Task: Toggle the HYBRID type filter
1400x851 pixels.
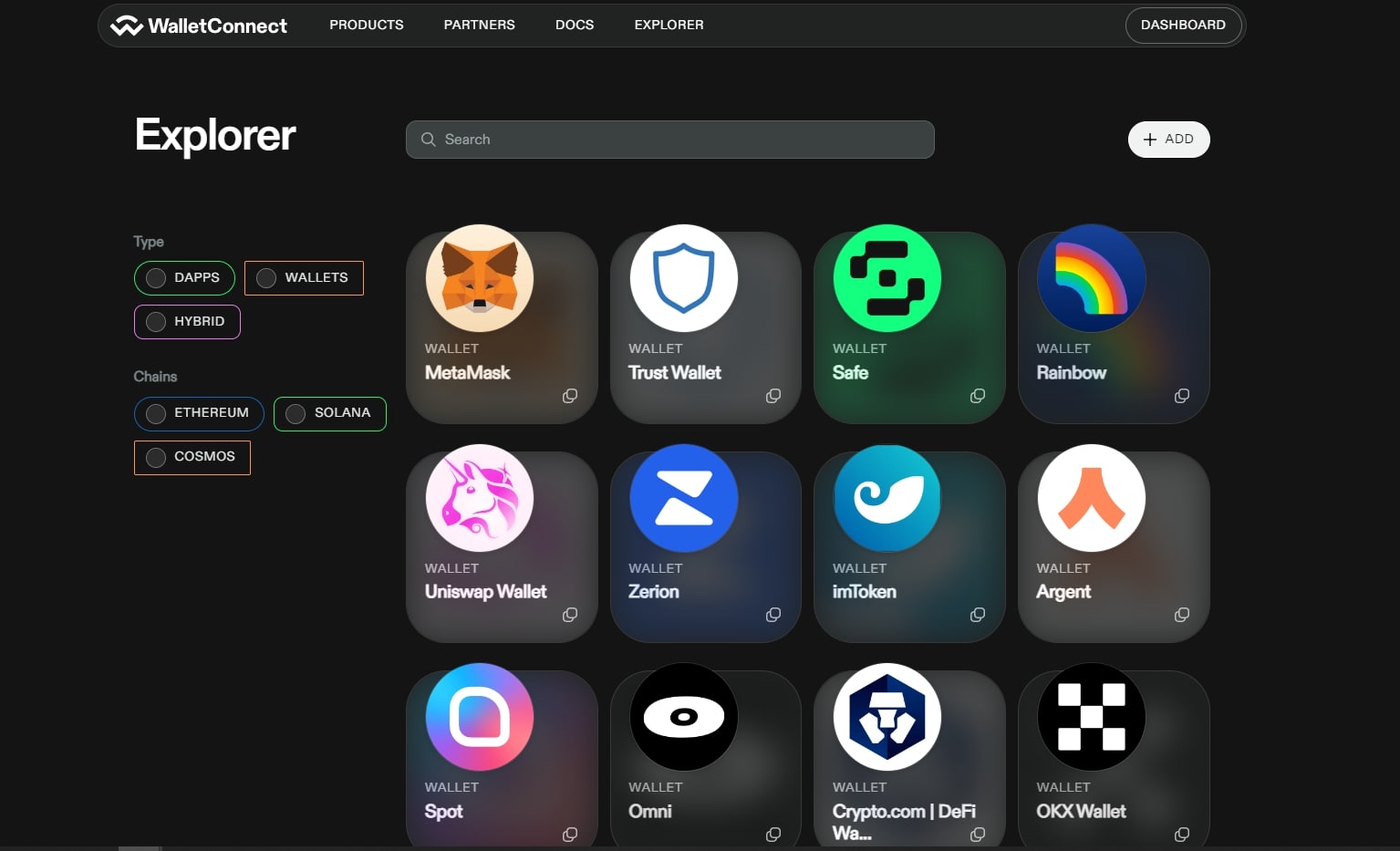Action: (x=187, y=322)
